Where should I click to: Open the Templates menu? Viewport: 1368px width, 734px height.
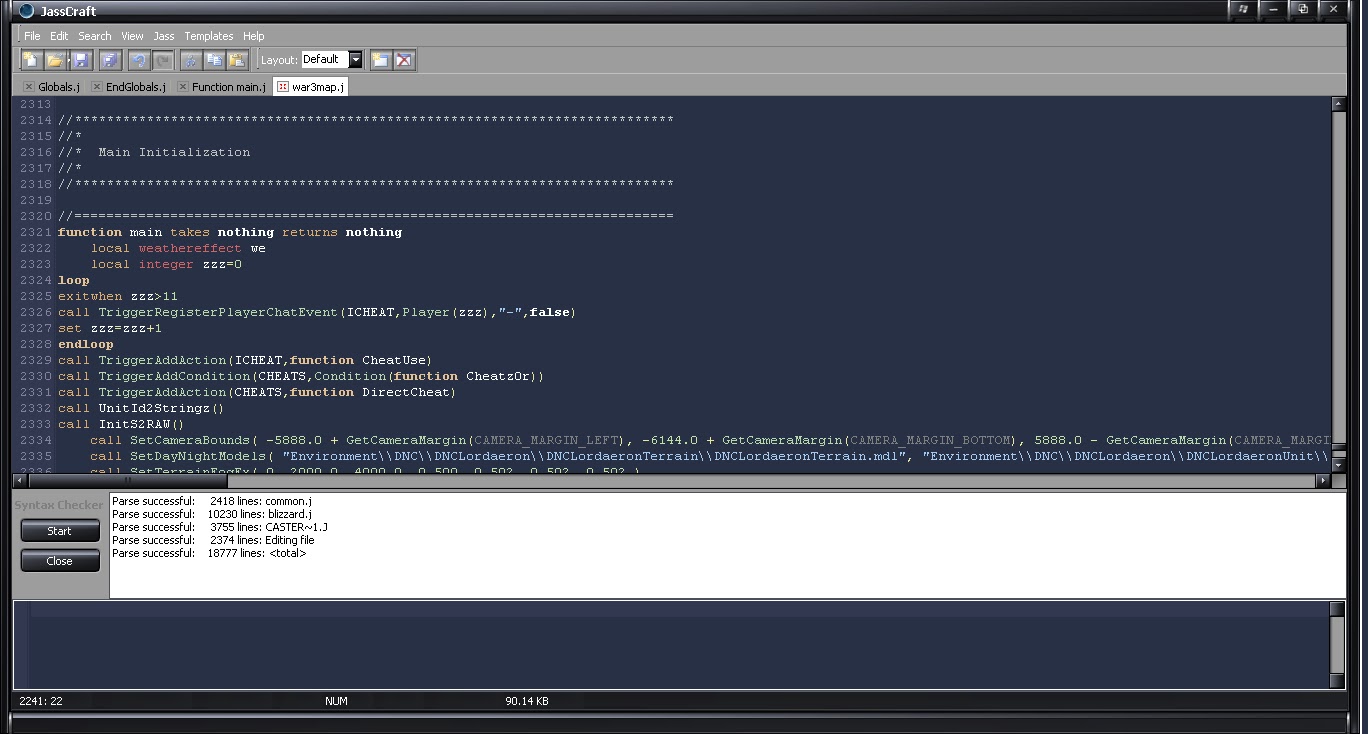(x=208, y=36)
